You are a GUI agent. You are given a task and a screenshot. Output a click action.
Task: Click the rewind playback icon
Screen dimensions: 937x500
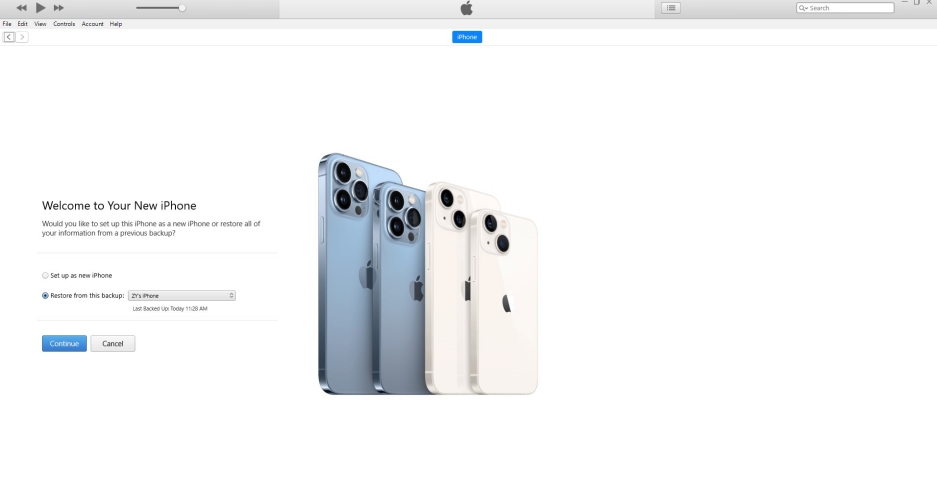pos(22,8)
